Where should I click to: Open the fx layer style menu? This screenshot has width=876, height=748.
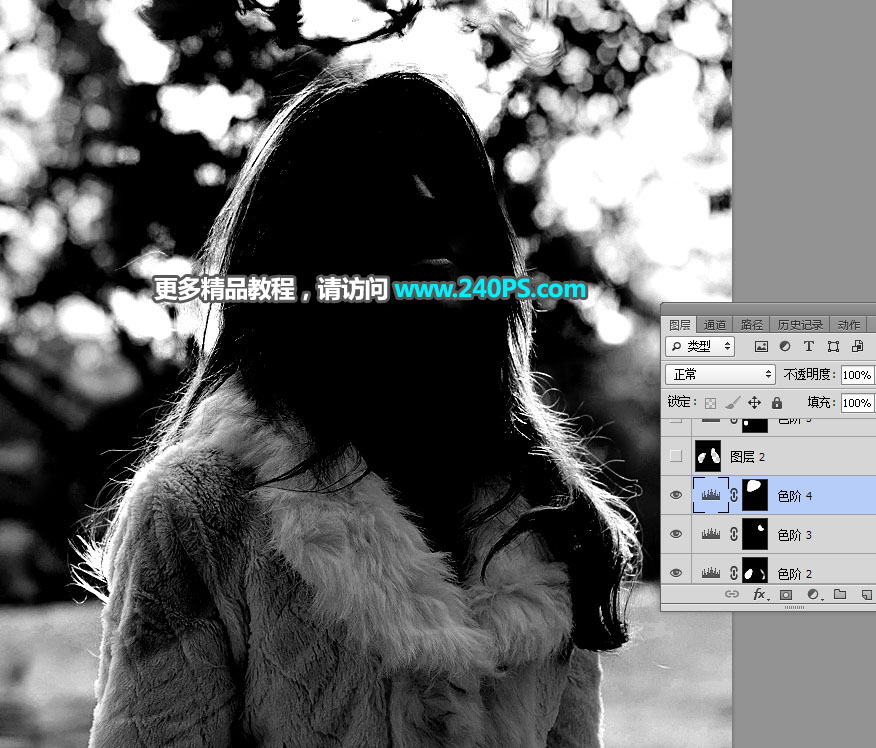click(760, 594)
